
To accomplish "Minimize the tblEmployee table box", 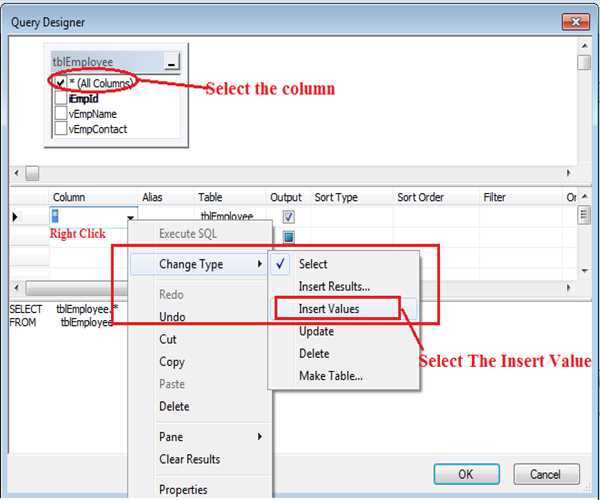I will (x=171, y=63).
